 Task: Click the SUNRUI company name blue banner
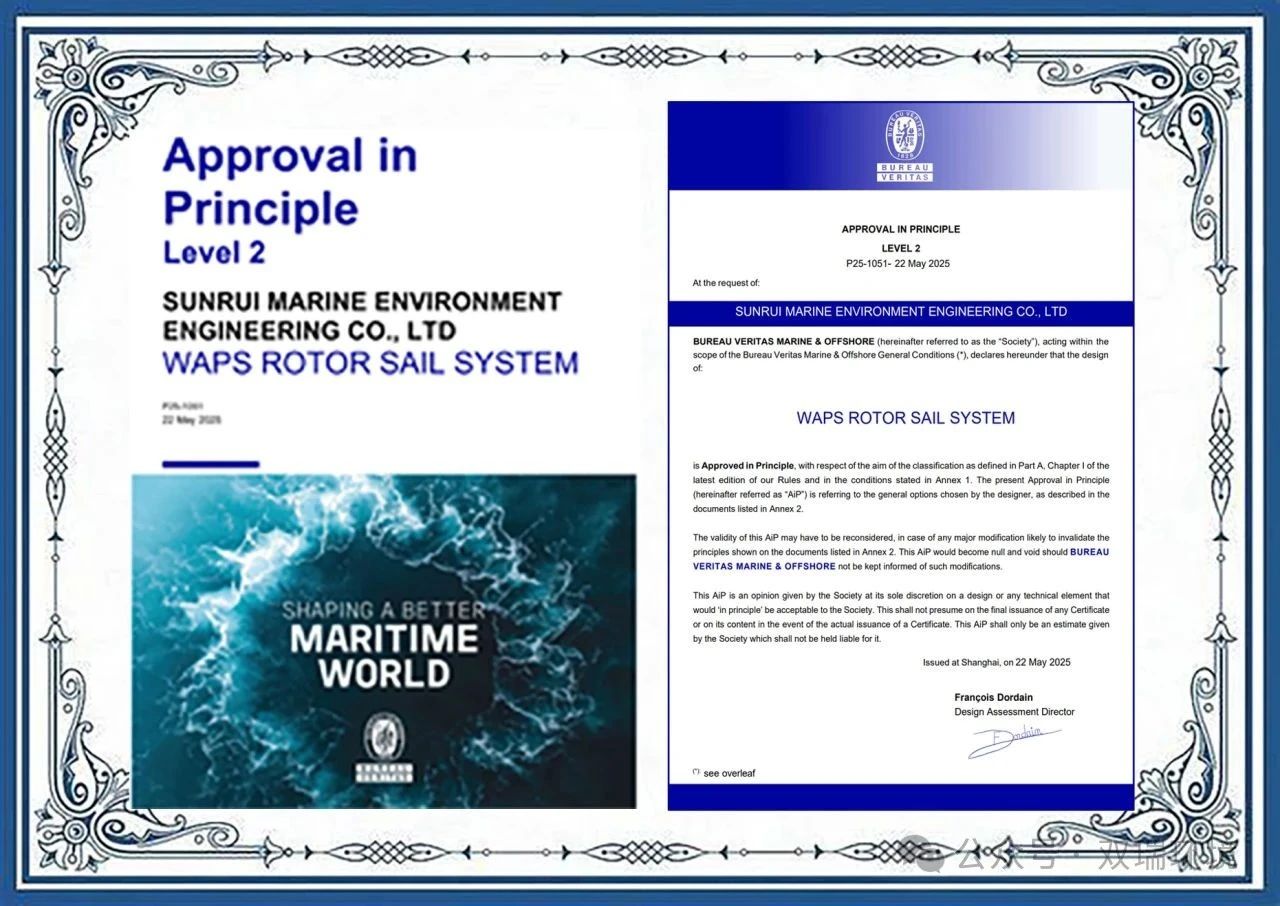pos(900,312)
